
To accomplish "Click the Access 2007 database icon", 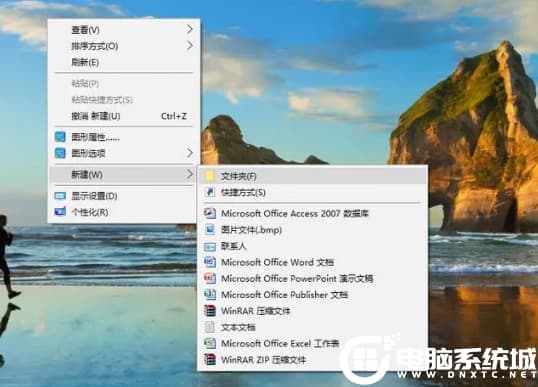I will (x=210, y=213).
